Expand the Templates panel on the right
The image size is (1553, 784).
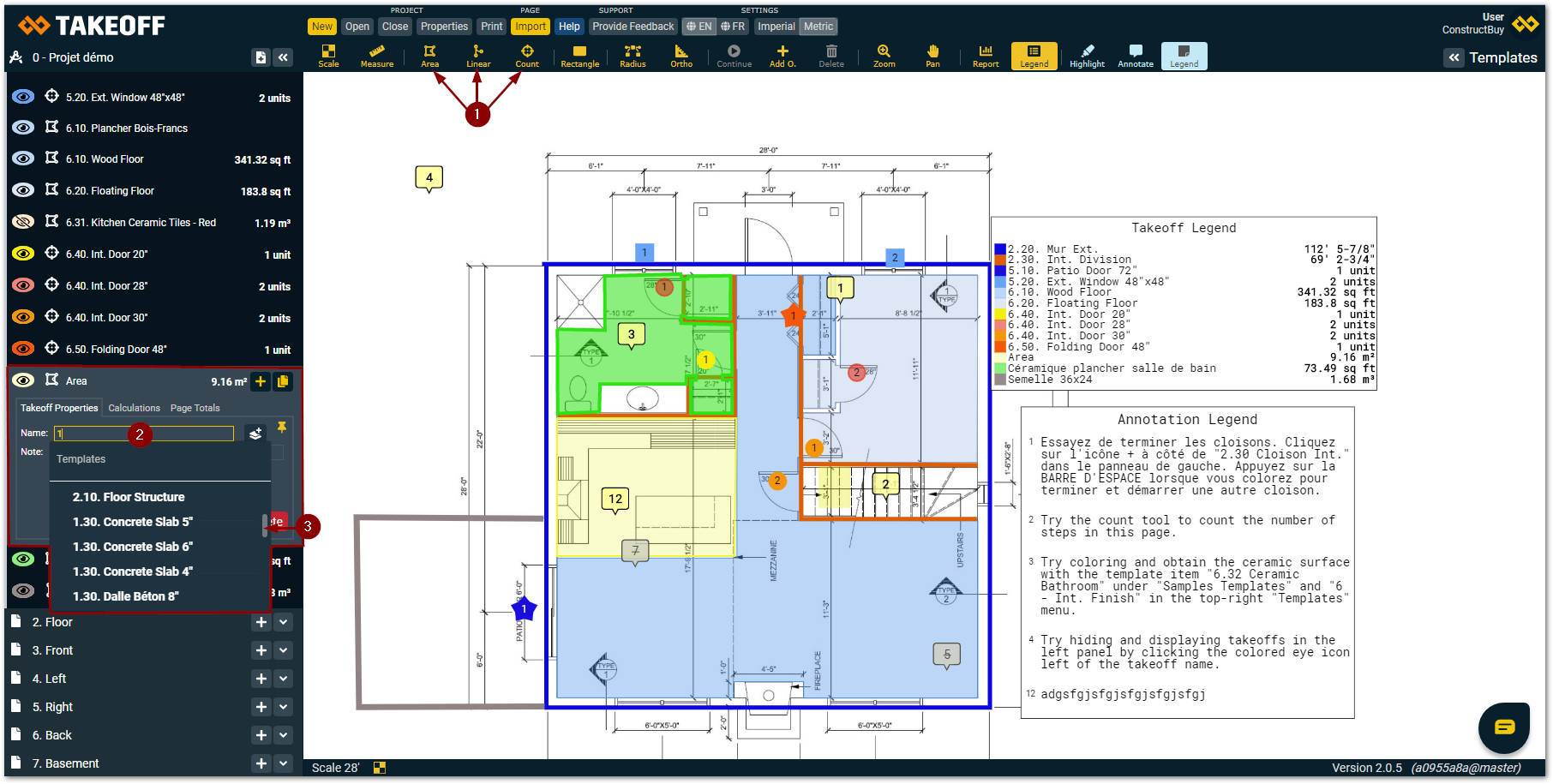1454,57
